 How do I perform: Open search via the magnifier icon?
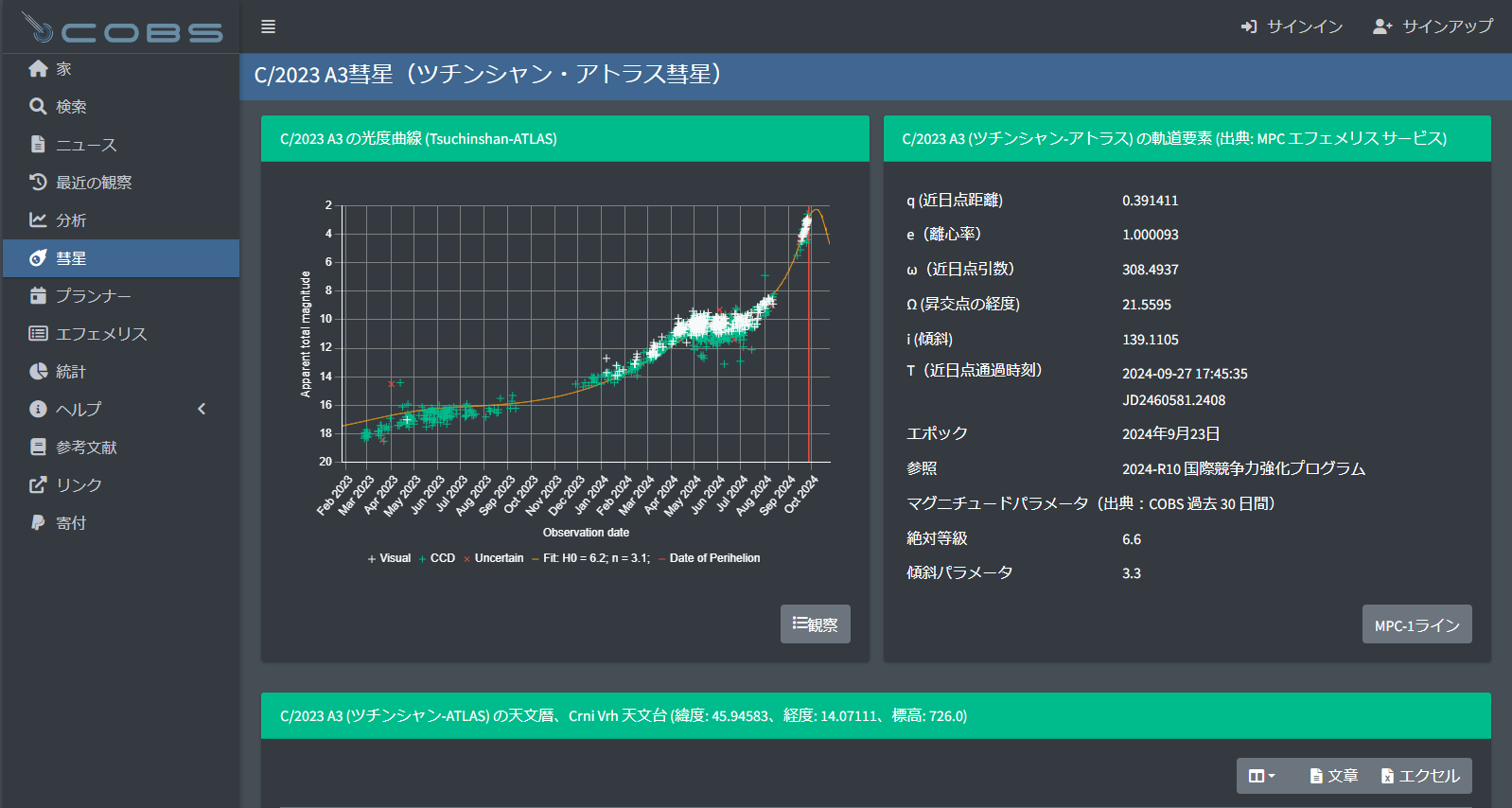(x=38, y=107)
